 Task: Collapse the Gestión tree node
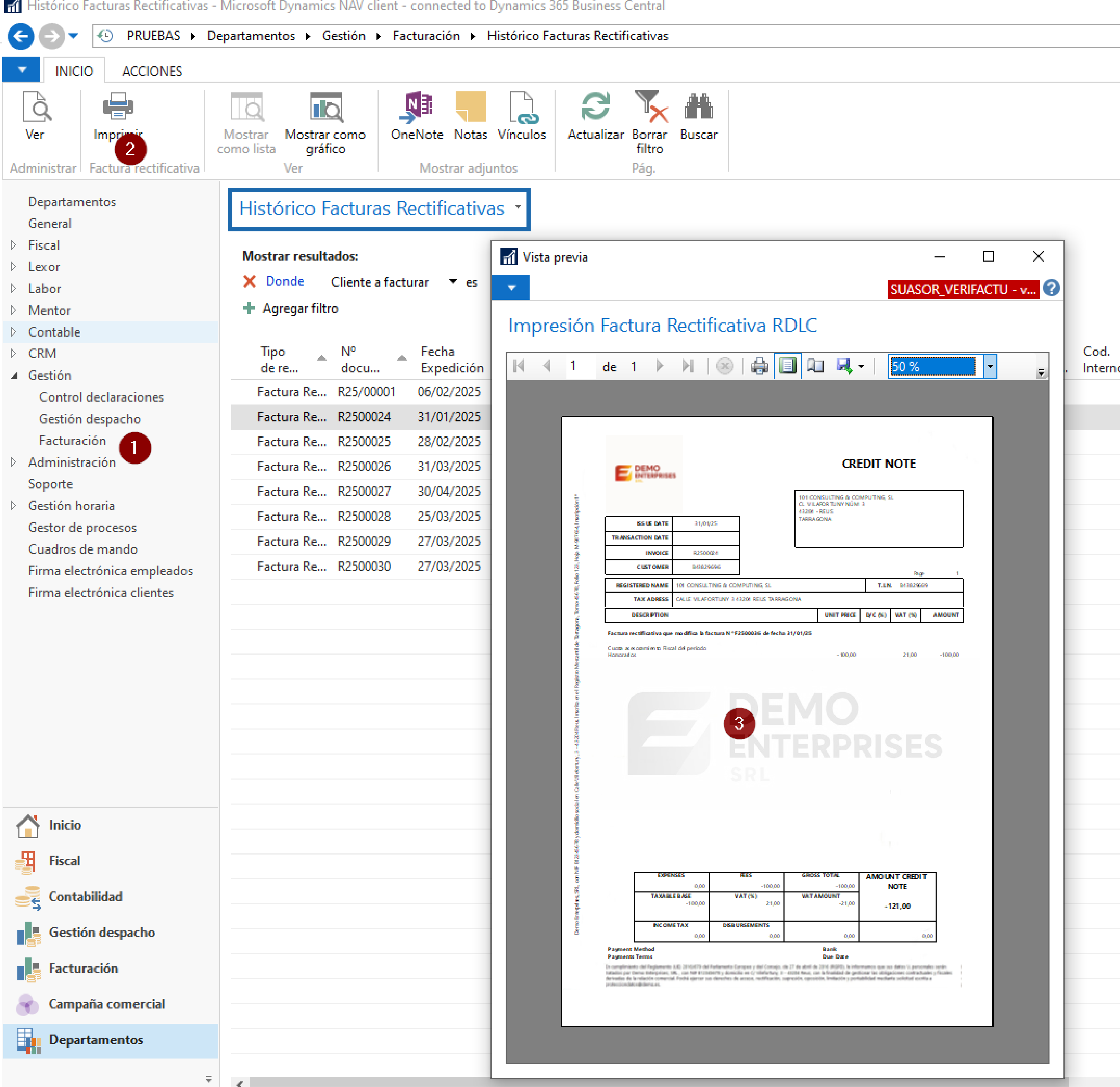tap(14, 376)
